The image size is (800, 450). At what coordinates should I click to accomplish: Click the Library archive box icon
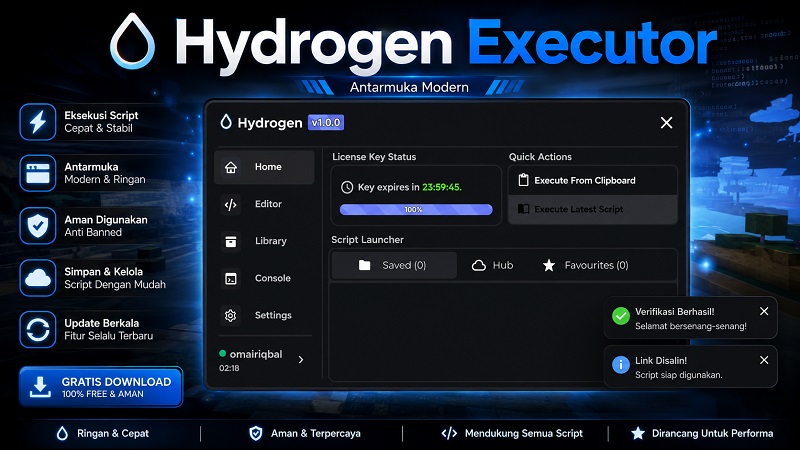[x=231, y=241]
